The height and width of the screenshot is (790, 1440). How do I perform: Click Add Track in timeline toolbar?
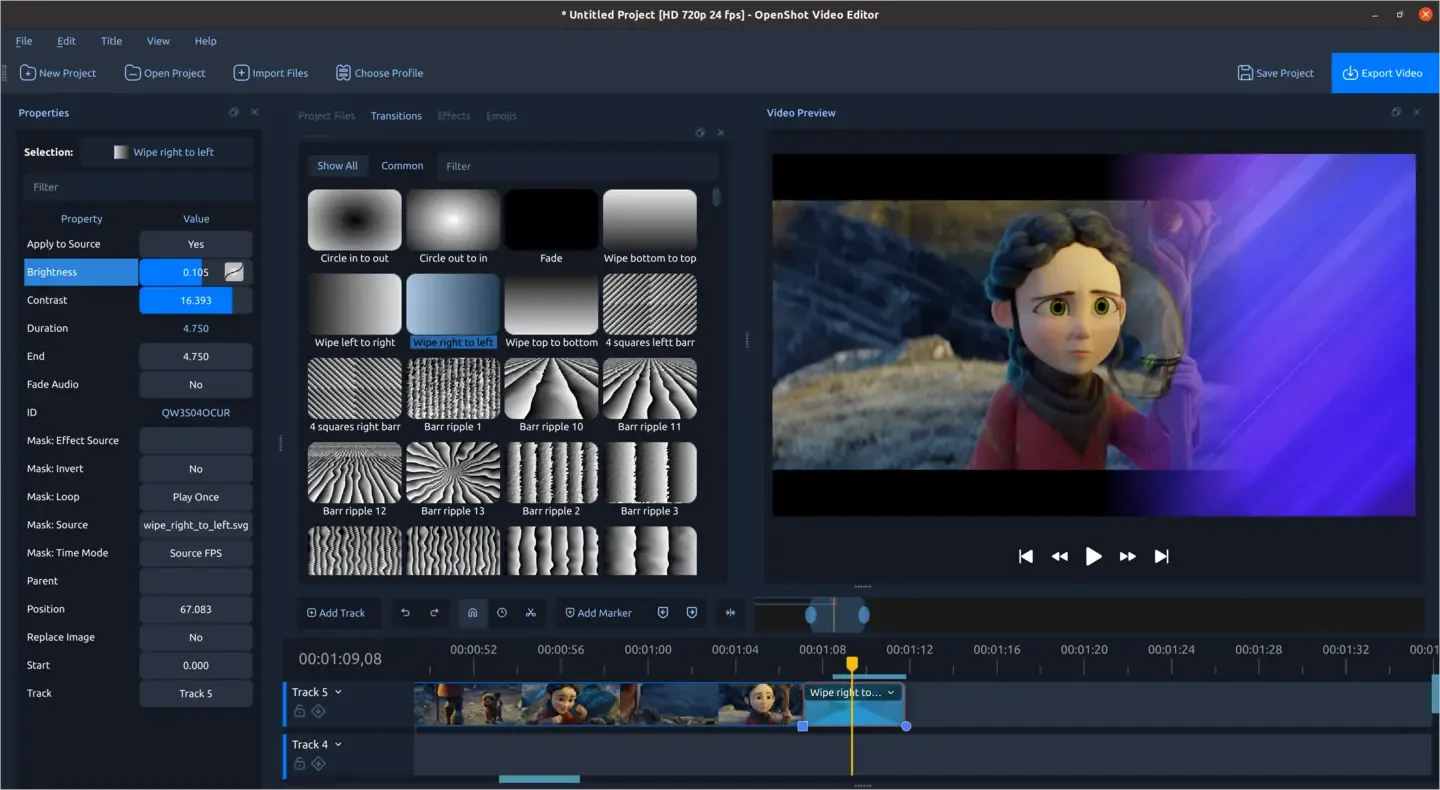tap(336, 613)
